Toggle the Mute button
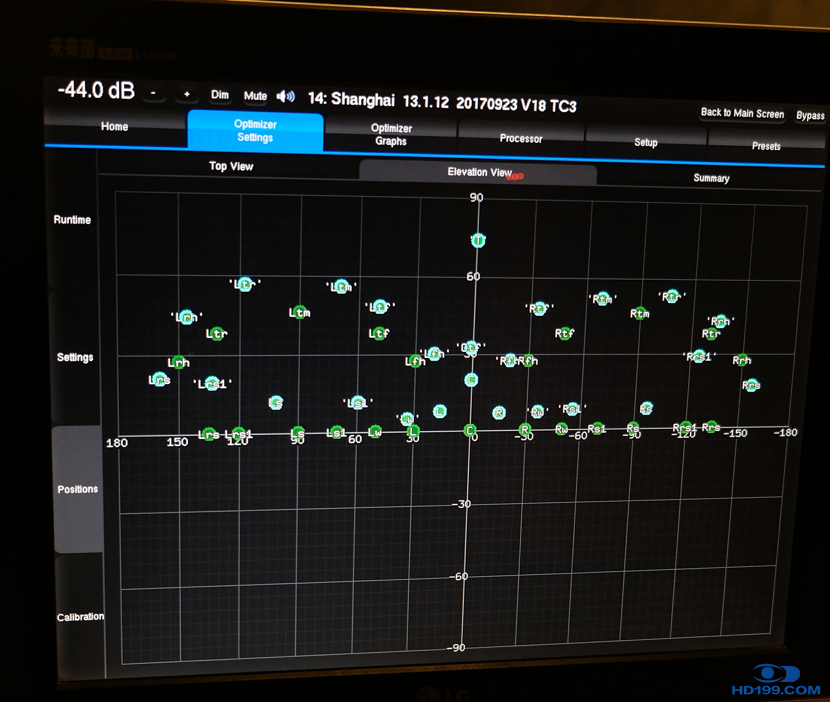The height and width of the screenshot is (702, 830). click(x=255, y=96)
